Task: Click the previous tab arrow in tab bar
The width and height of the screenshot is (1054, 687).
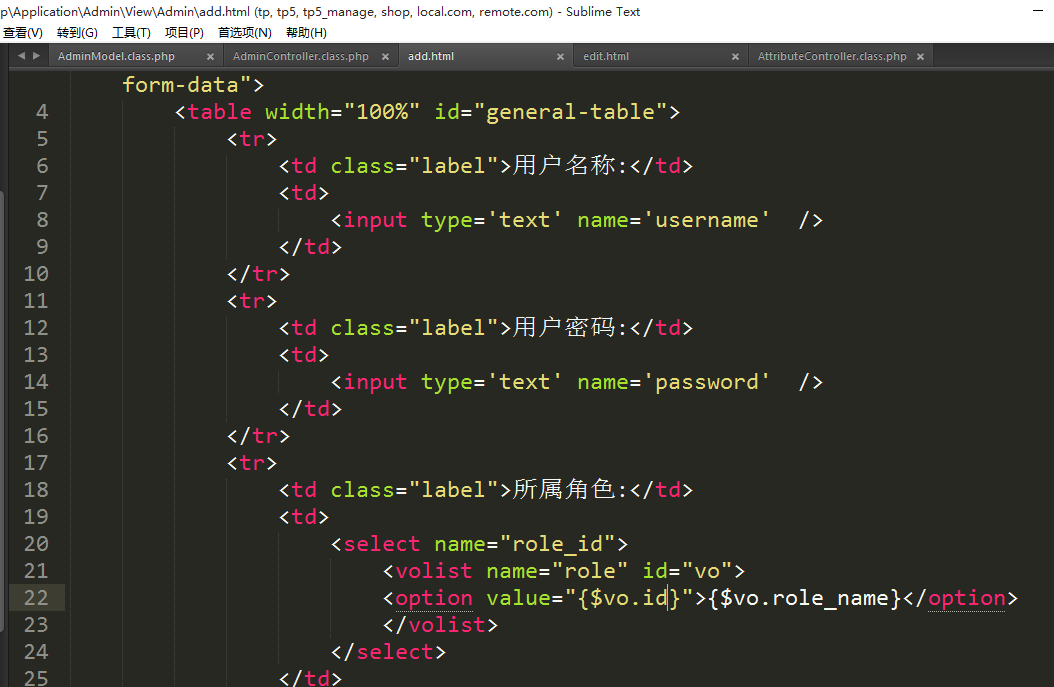Action: click(21, 56)
